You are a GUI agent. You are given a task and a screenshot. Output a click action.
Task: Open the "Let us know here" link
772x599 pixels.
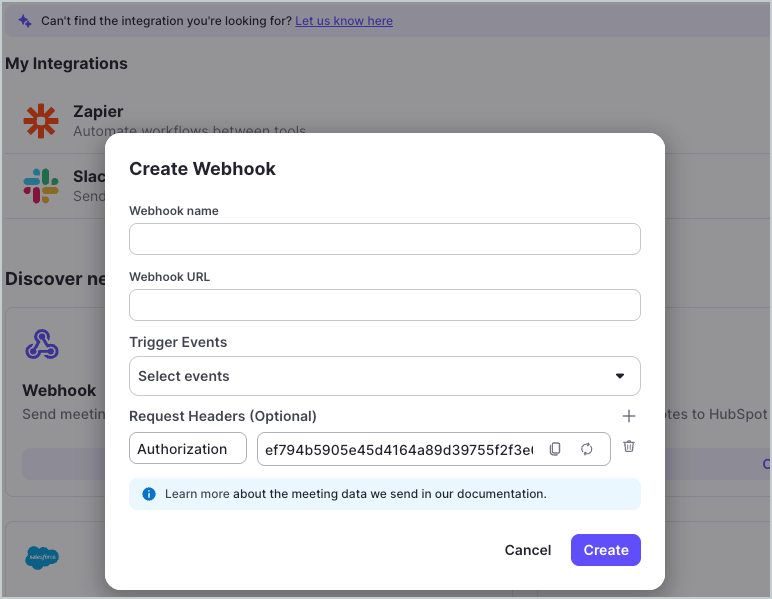click(x=344, y=20)
